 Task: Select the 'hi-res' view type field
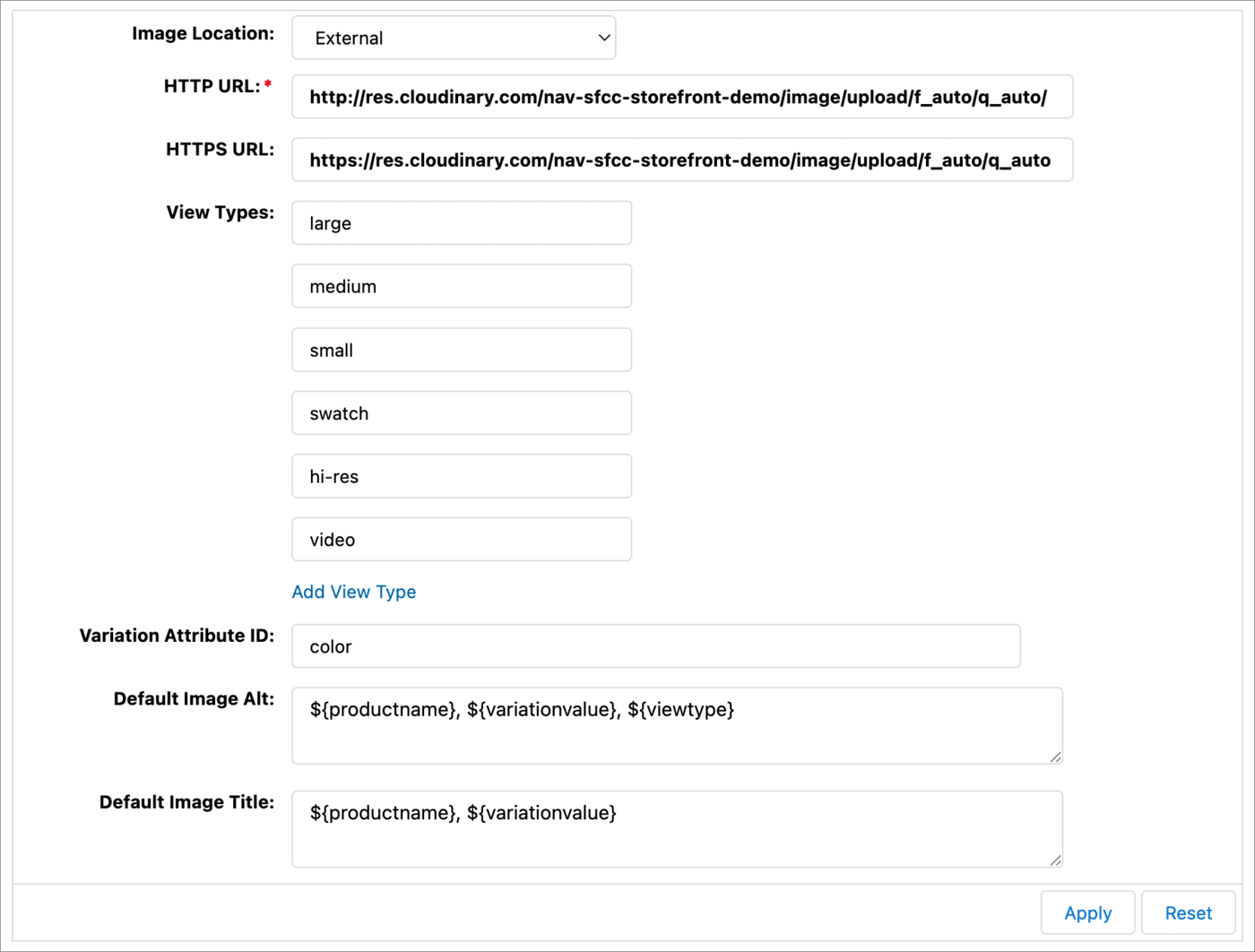(x=462, y=477)
